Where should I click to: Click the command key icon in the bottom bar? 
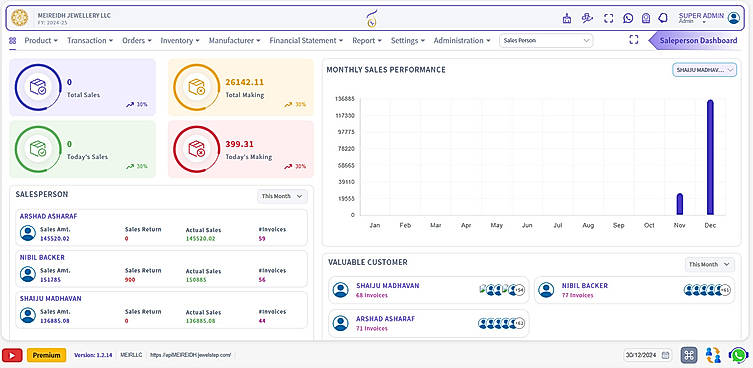pos(689,355)
